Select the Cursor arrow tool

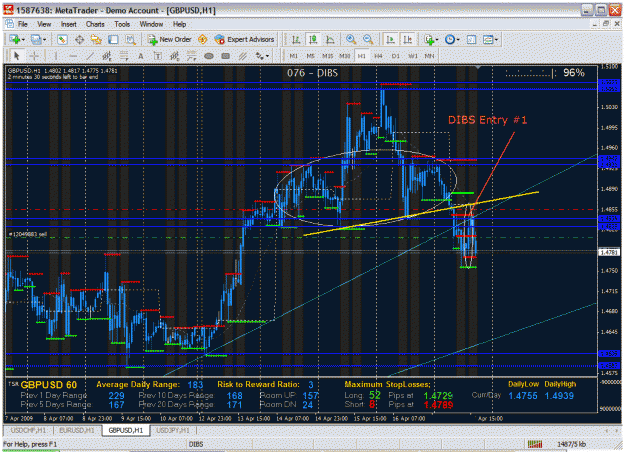[17, 56]
